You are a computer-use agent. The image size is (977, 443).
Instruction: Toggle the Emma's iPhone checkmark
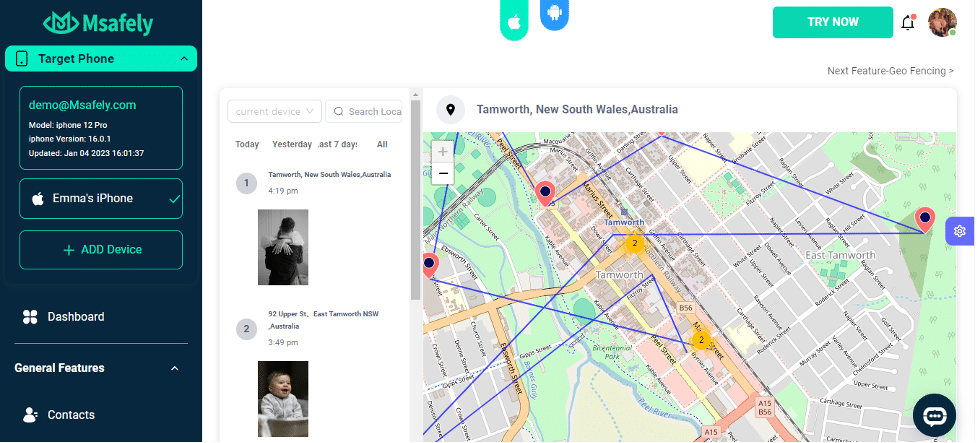click(175, 199)
